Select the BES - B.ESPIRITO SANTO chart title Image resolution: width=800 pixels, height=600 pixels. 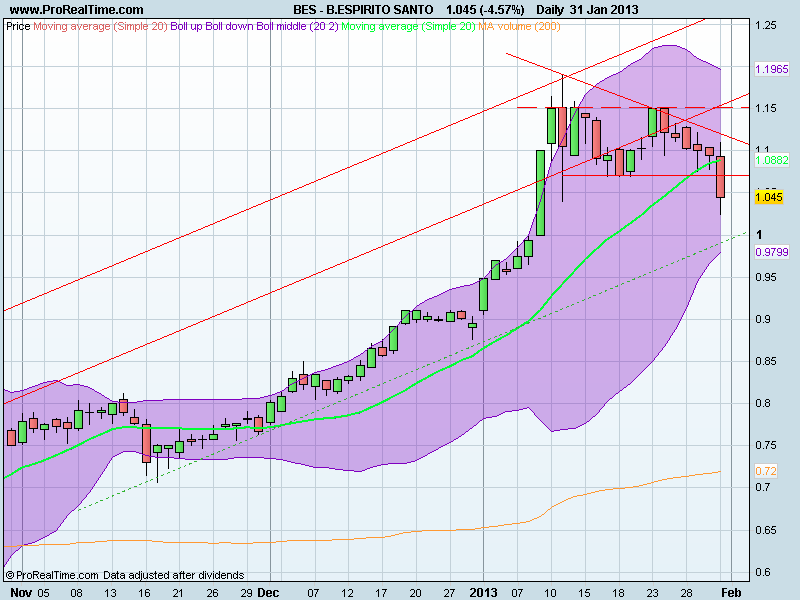[x=363, y=10]
